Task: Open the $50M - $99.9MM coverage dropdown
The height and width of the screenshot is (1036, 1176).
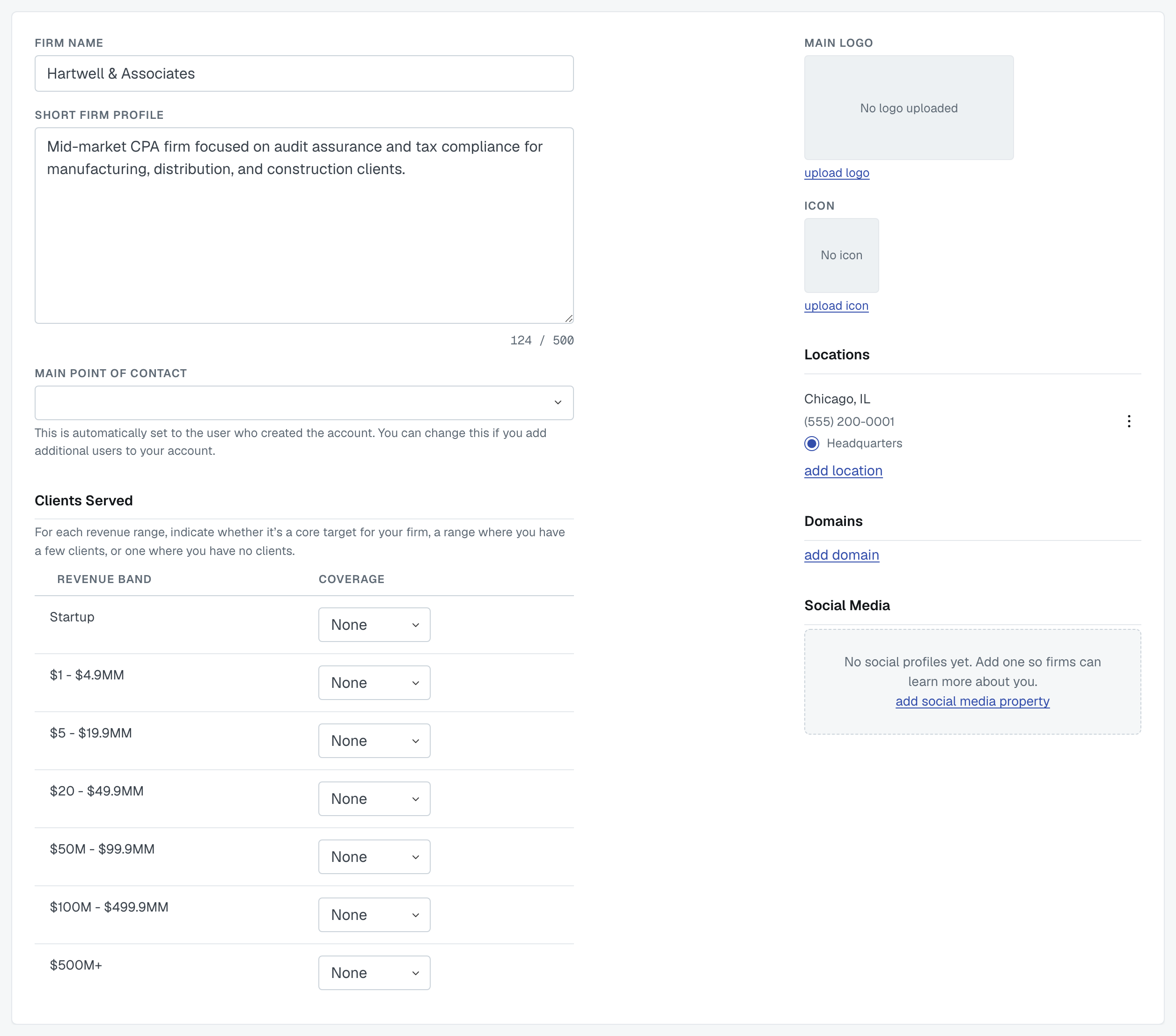Action: (x=374, y=857)
